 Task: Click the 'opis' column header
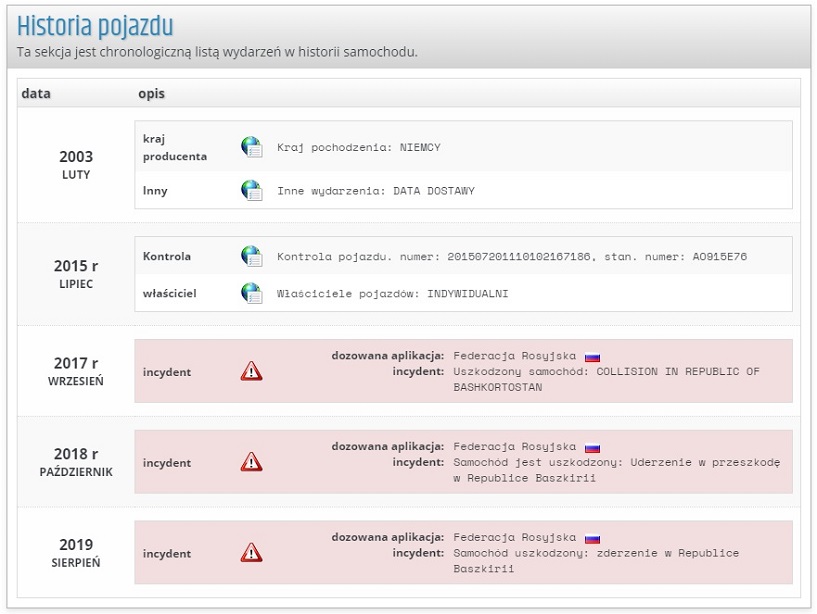click(151, 94)
